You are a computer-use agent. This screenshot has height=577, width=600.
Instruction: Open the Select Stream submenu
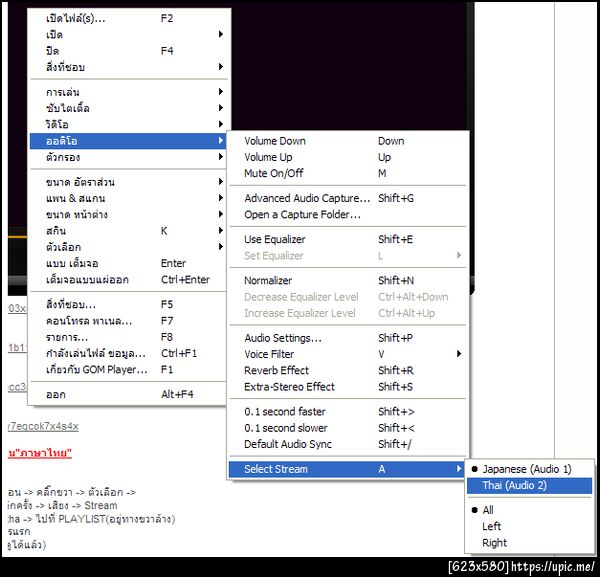(x=347, y=469)
